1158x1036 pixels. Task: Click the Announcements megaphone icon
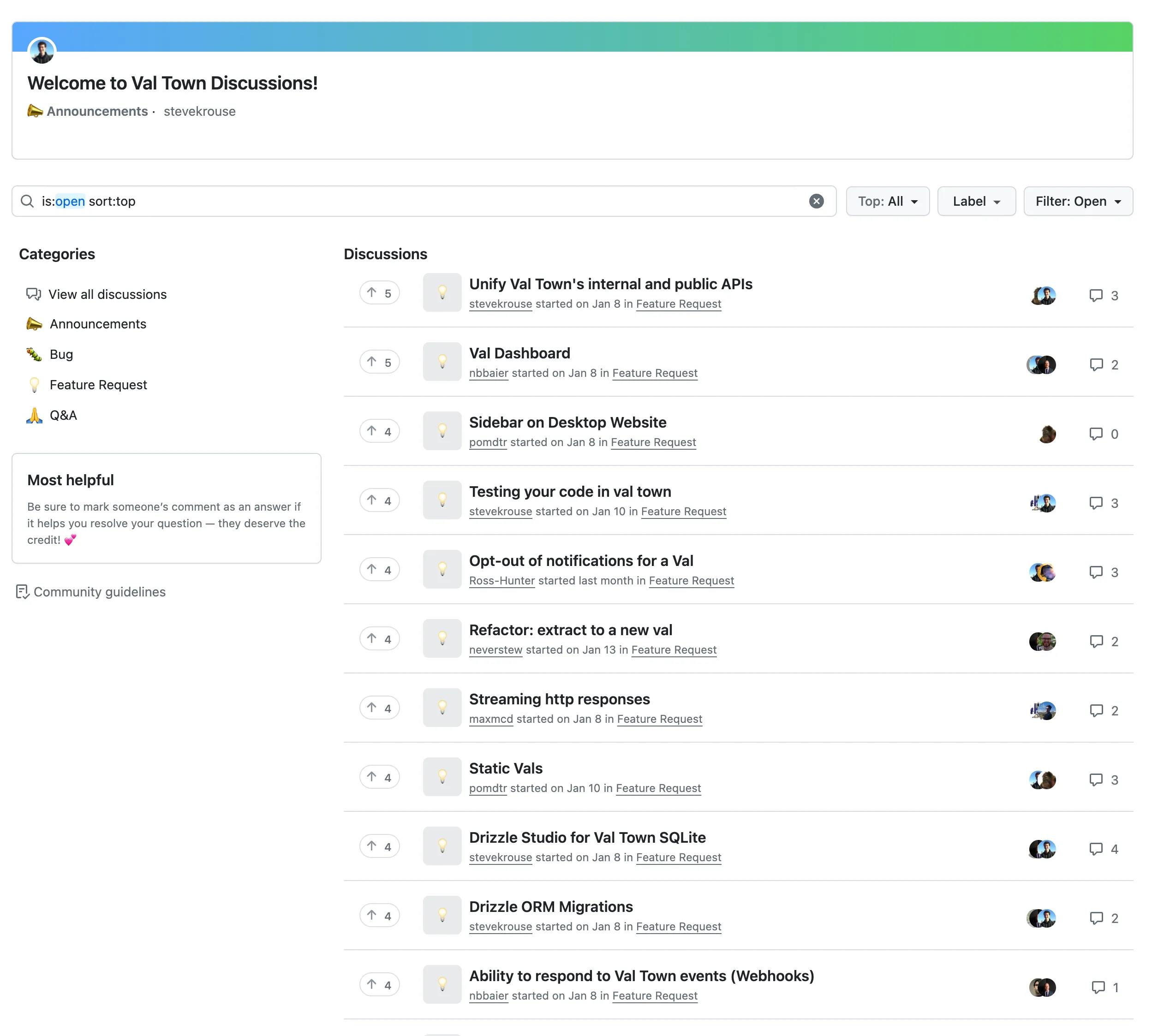(x=33, y=324)
